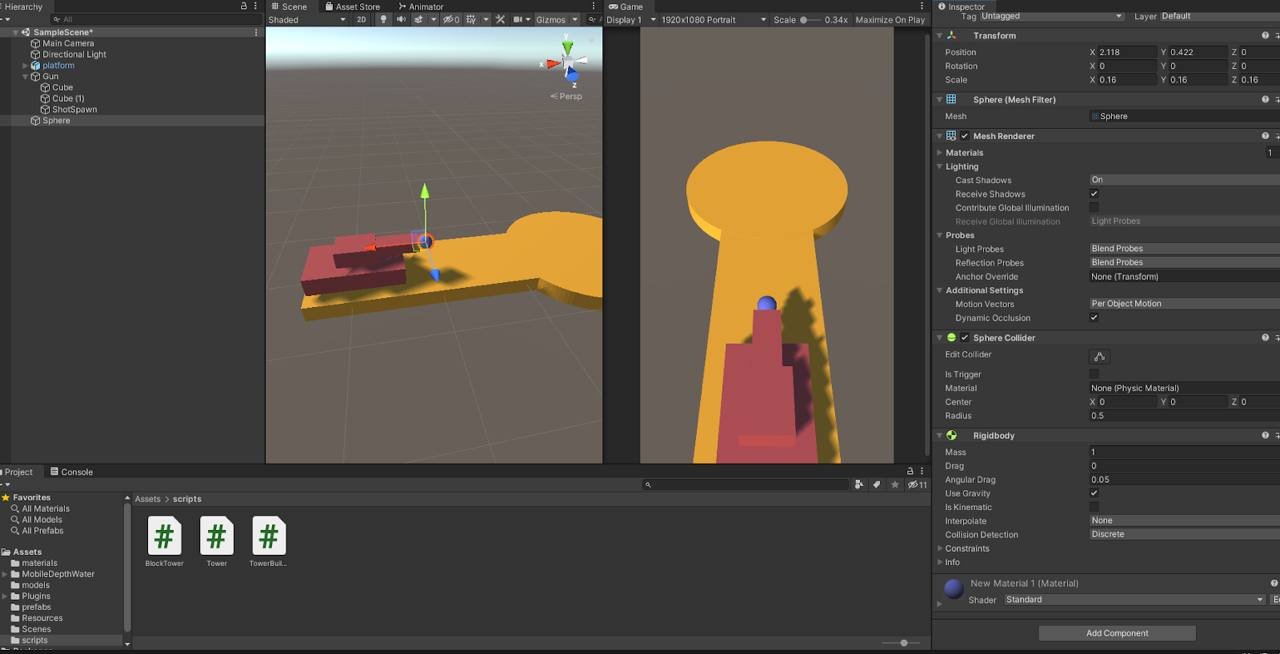Viewport: 1280px width, 654px height.
Task: Click the Add Component button
Action: (1117, 633)
